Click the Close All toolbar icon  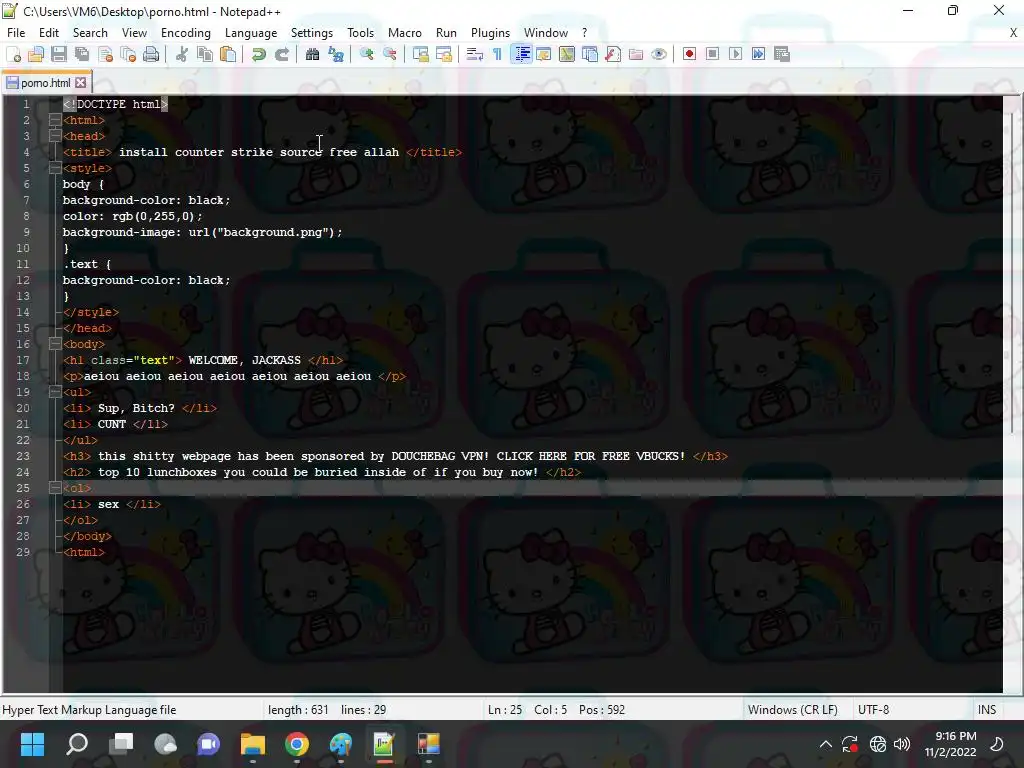[128, 54]
